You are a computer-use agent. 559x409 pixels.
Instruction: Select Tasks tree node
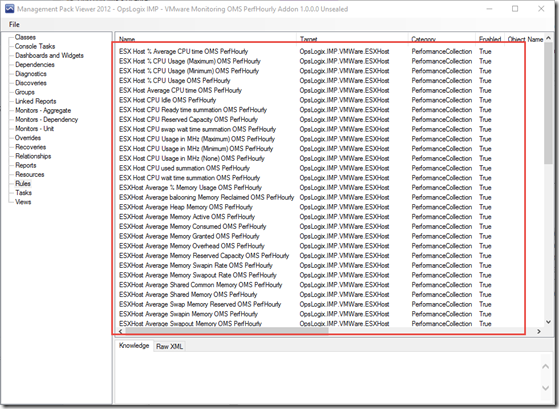(24, 193)
